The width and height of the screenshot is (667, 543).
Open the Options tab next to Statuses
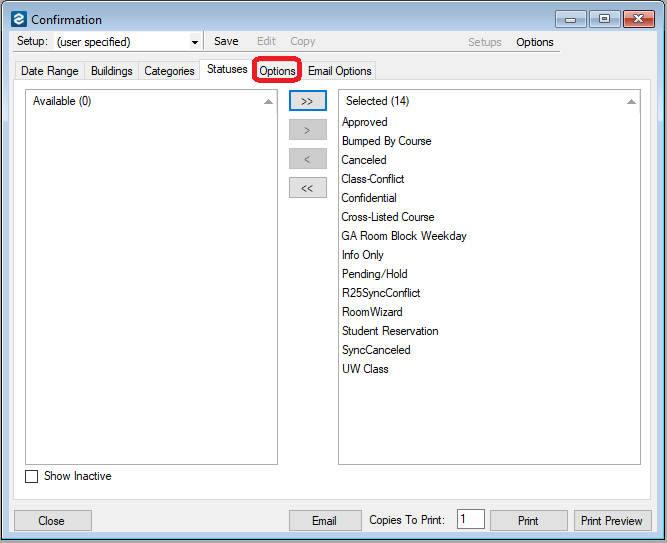coord(277,71)
